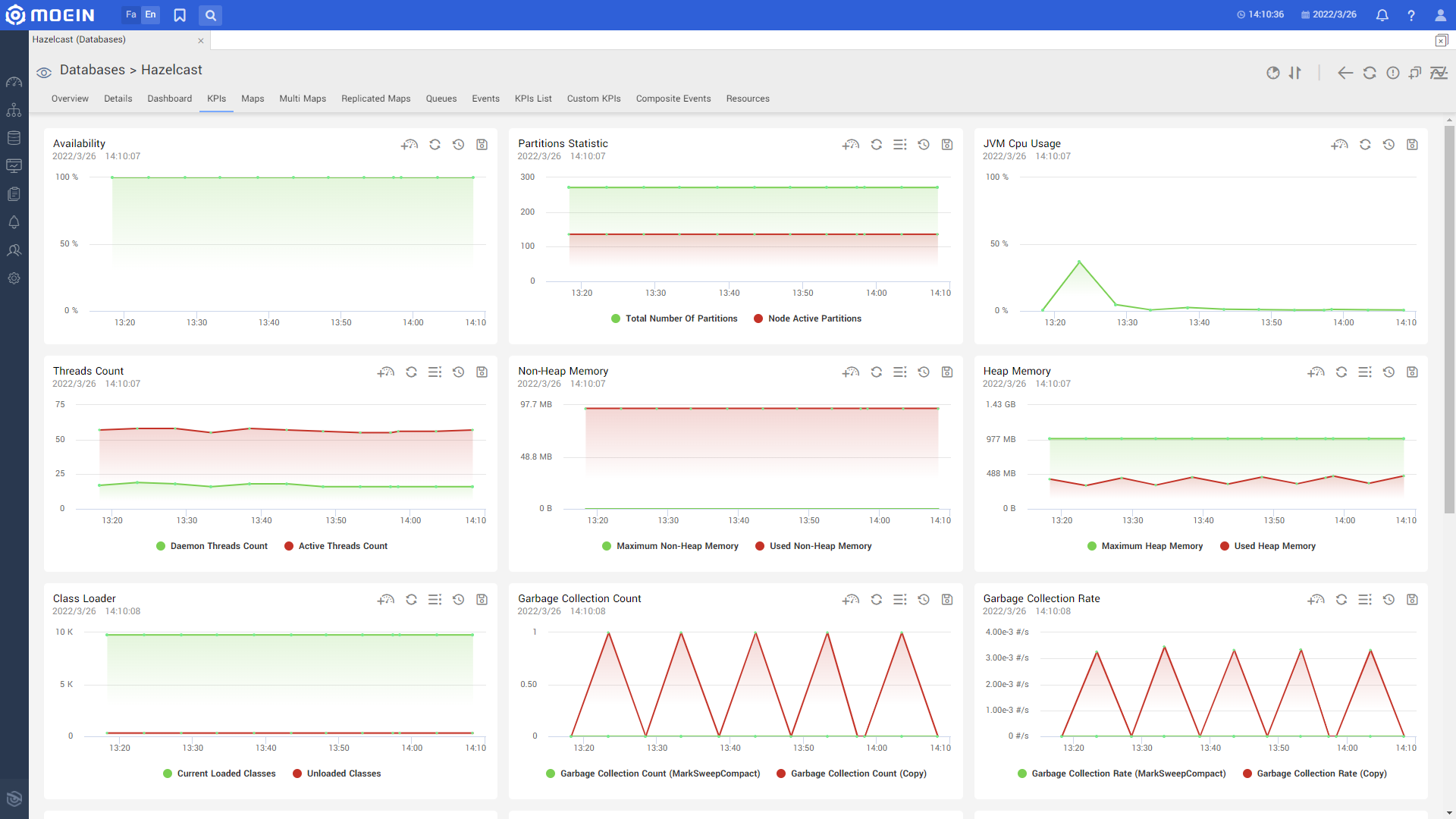Close the Hazelcast (Databases) tab
The image size is (1456, 819).
click(x=201, y=41)
